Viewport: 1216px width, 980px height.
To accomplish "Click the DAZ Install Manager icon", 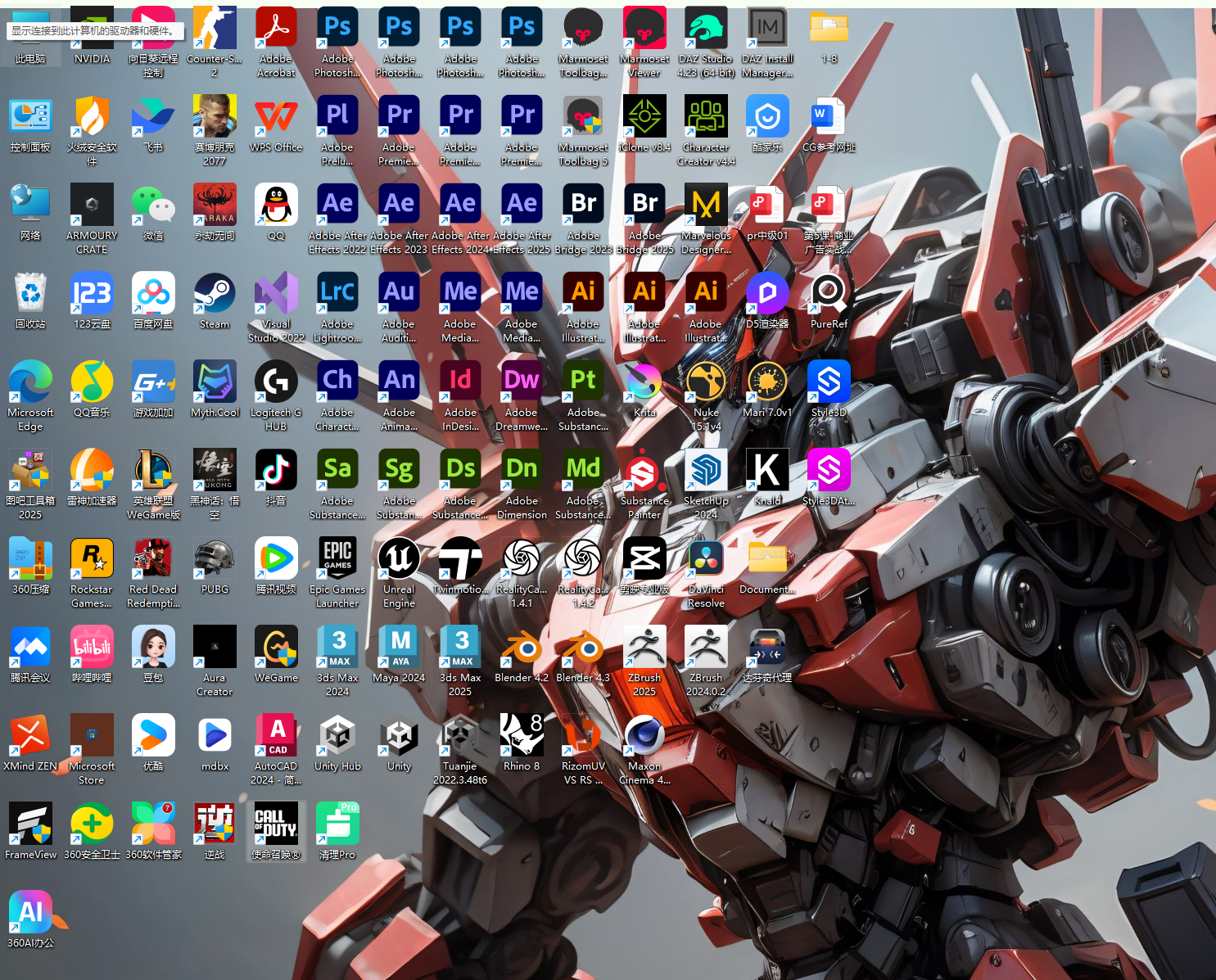I will pyautogui.click(x=767, y=43).
